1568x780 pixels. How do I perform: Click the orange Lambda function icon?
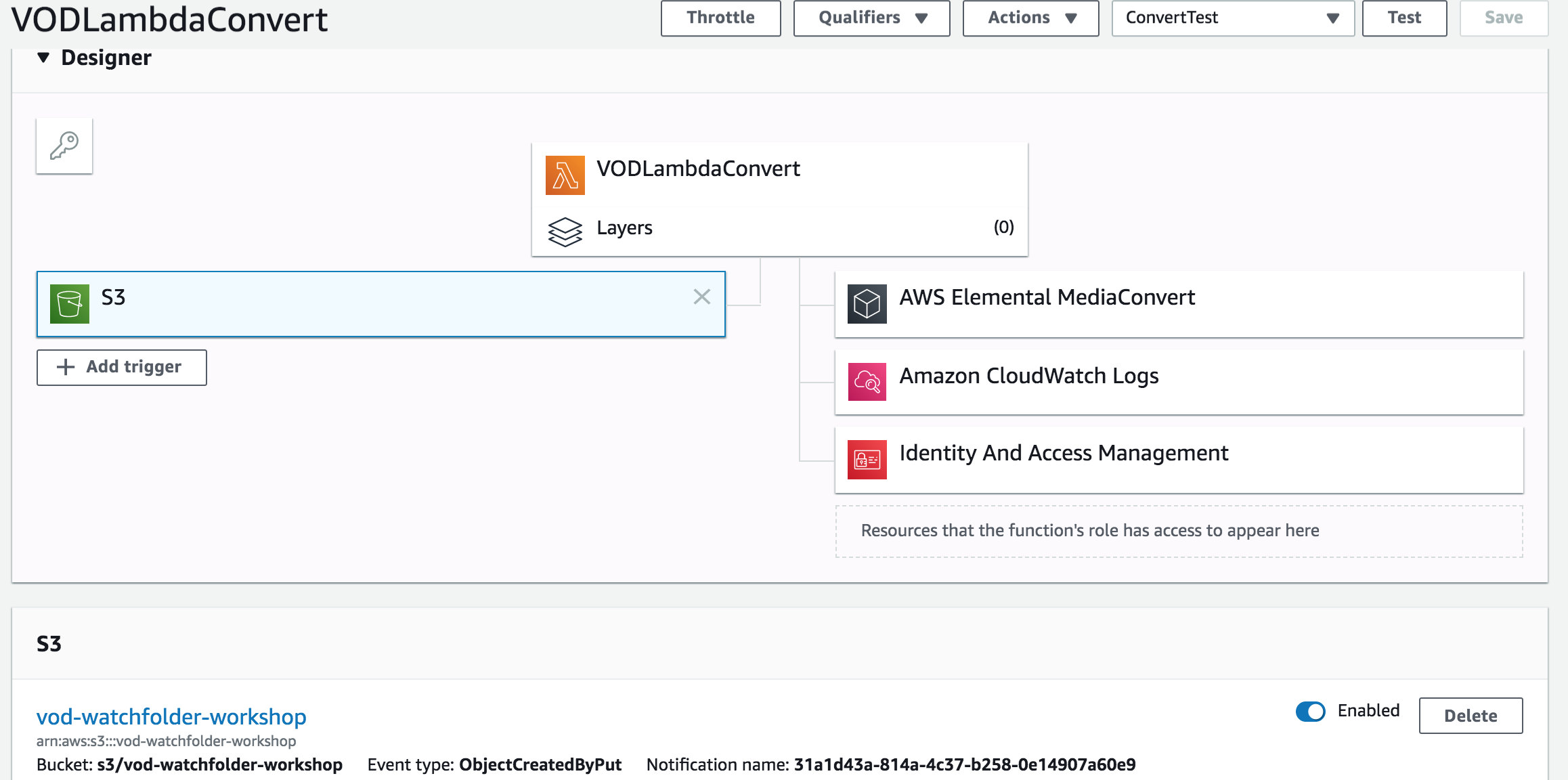coord(565,175)
